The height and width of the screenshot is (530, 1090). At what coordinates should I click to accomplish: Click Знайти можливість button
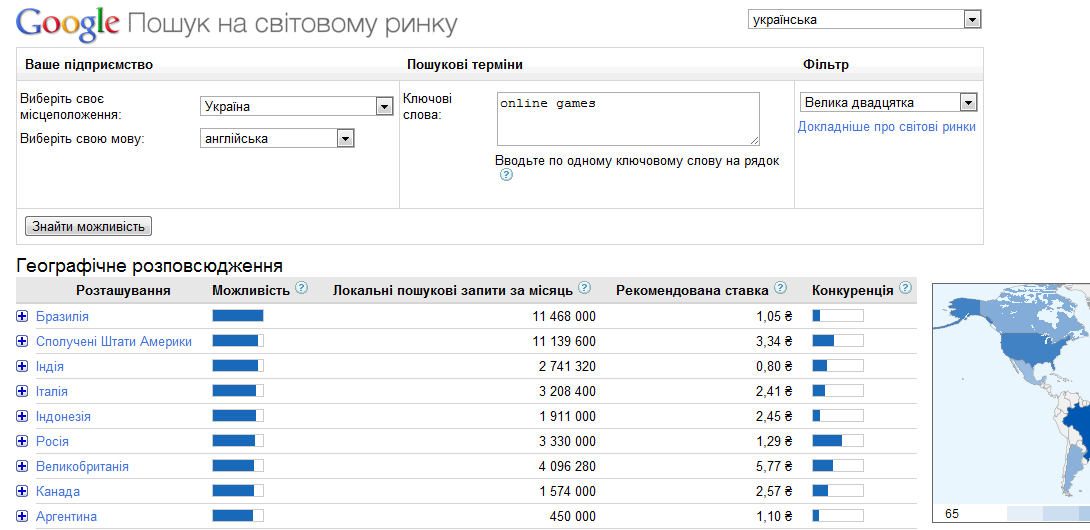pyautogui.click(x=90, y=226)
